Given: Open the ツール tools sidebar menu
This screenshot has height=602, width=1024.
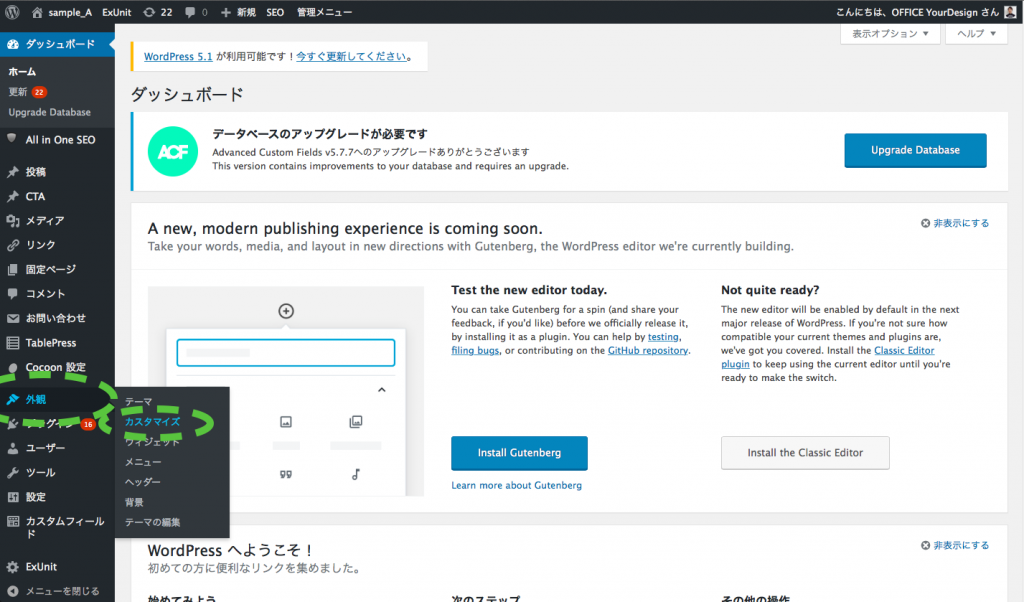Looking at the screenshot, I should point(40,472).
